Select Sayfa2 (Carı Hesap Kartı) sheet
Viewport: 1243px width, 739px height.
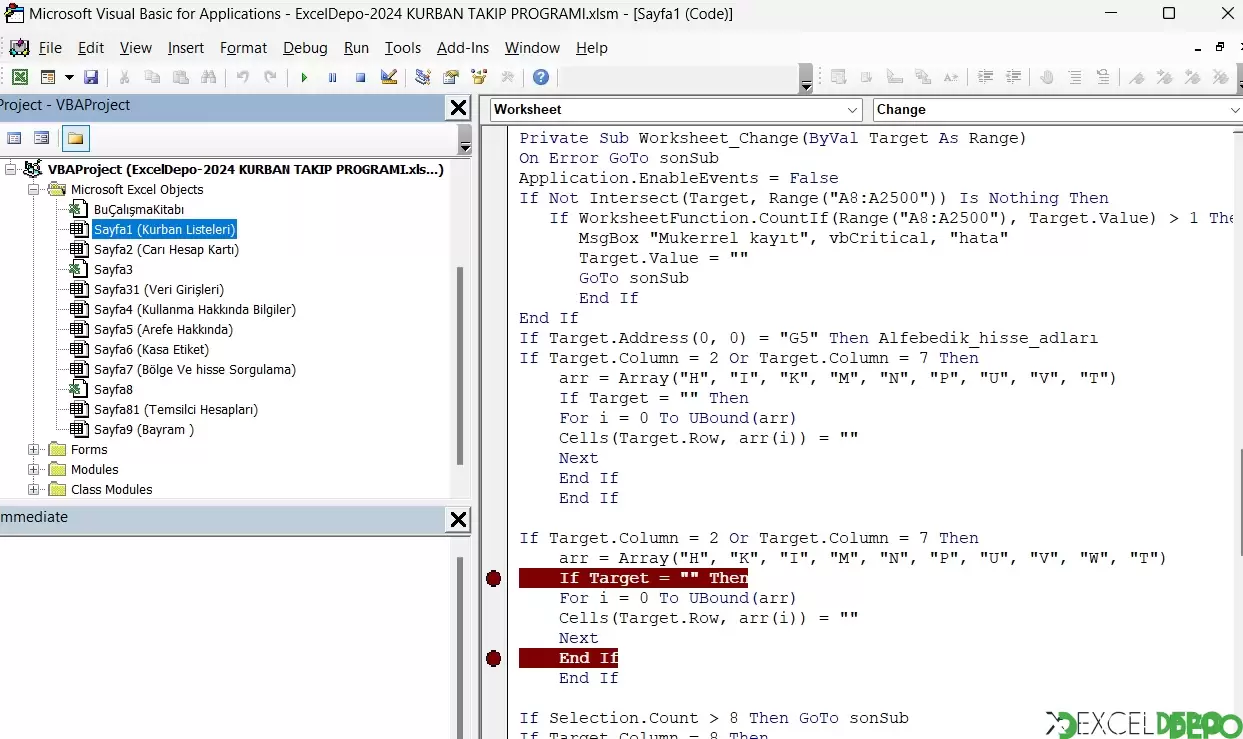point(166,249)
